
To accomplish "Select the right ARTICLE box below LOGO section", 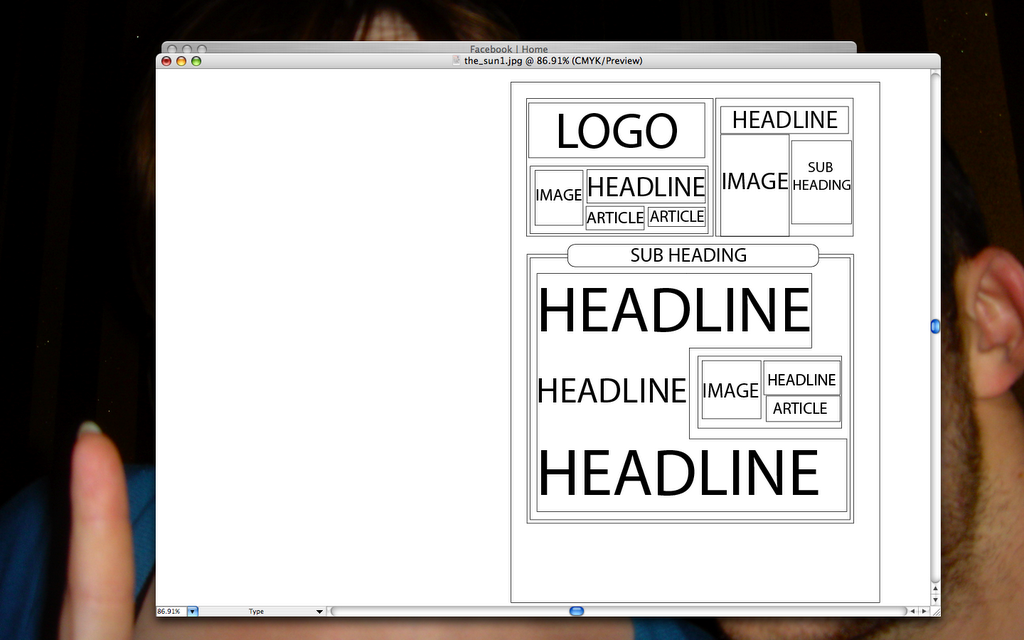I will pyautogui.click(x=677, y=216).
